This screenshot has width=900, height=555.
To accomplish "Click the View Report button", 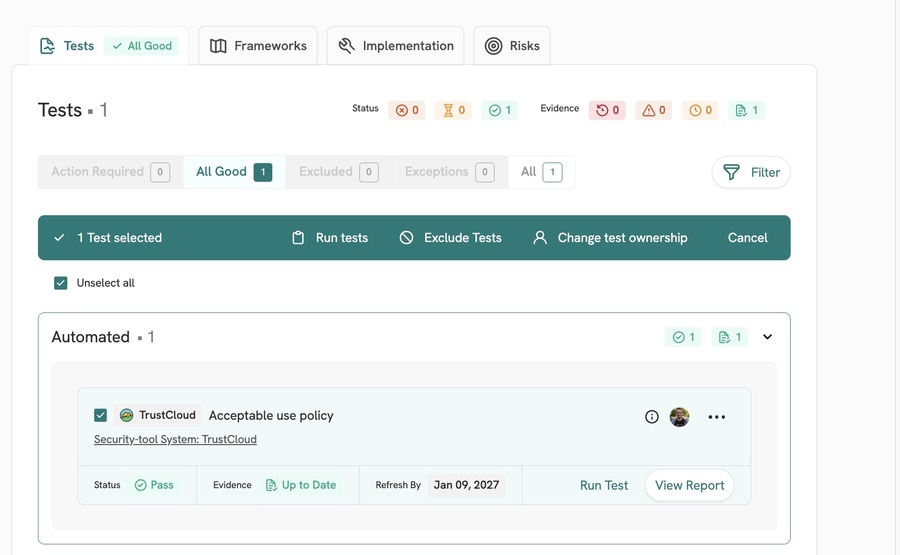I will pyautogui.click(x=690, y=486).
